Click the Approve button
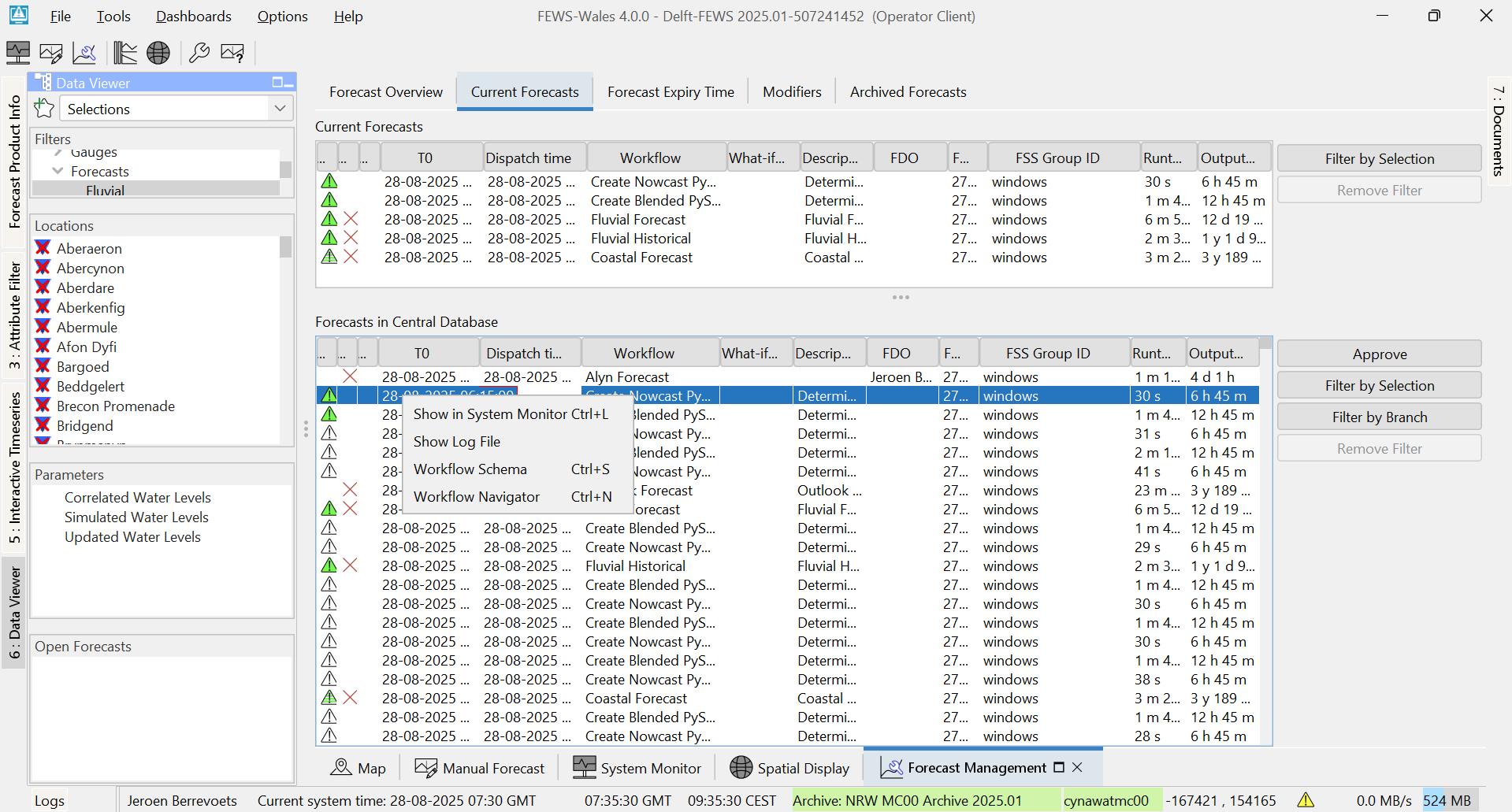The width and height of the screenshot is (1512, 812). pyautogui.click(x=1379, y=354)
